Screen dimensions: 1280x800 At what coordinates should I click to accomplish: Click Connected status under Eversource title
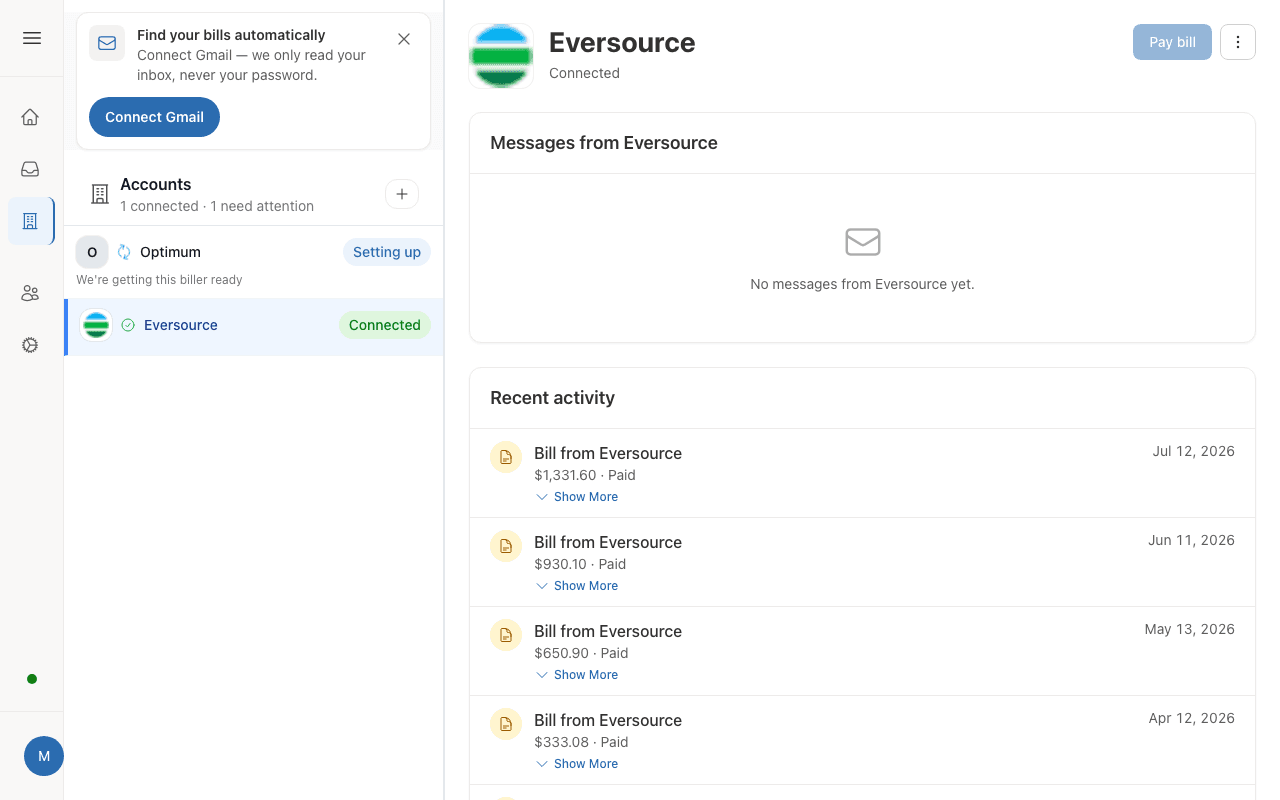click(x=584, y=73)
